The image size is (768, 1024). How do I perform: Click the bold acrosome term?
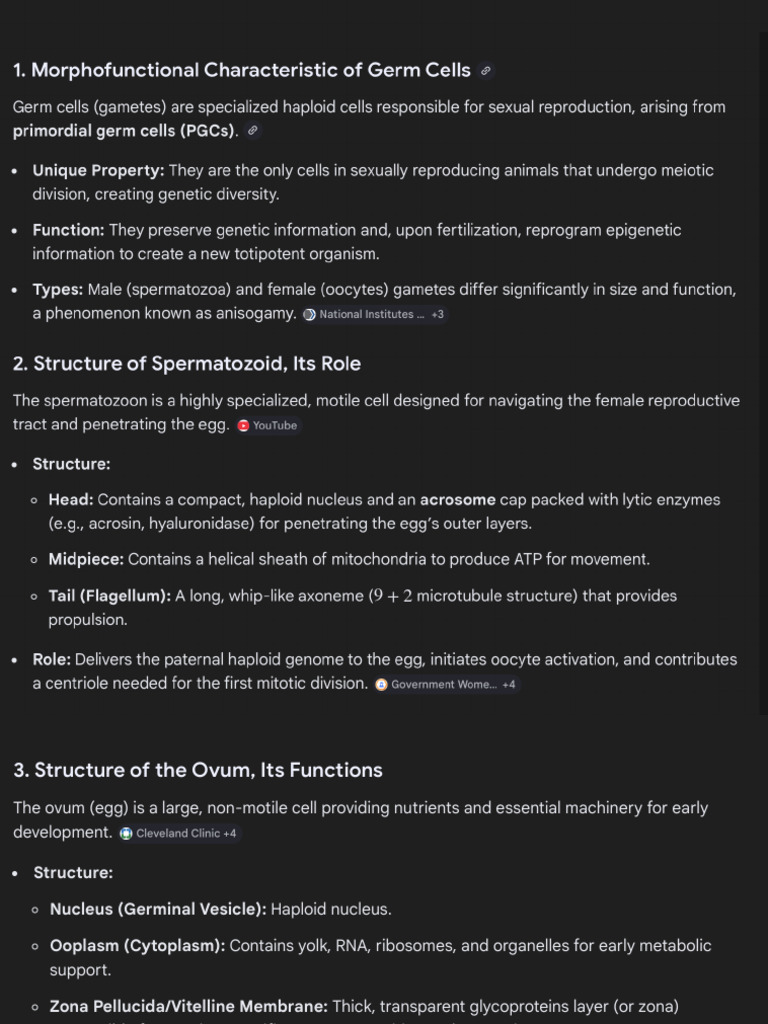pyautogui.click(x=458, y=500)
